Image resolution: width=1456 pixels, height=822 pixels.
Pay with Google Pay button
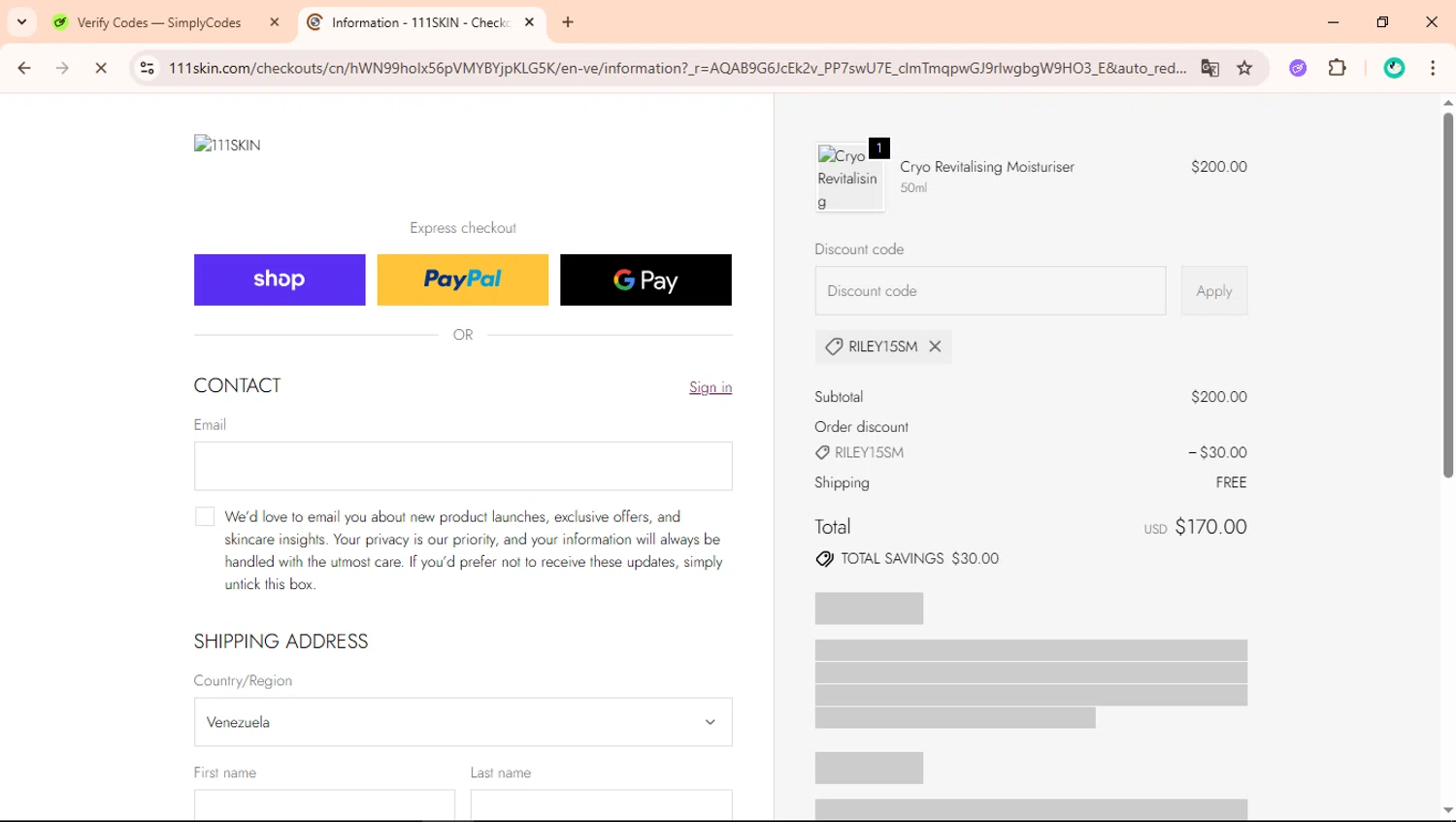(645, 279)
